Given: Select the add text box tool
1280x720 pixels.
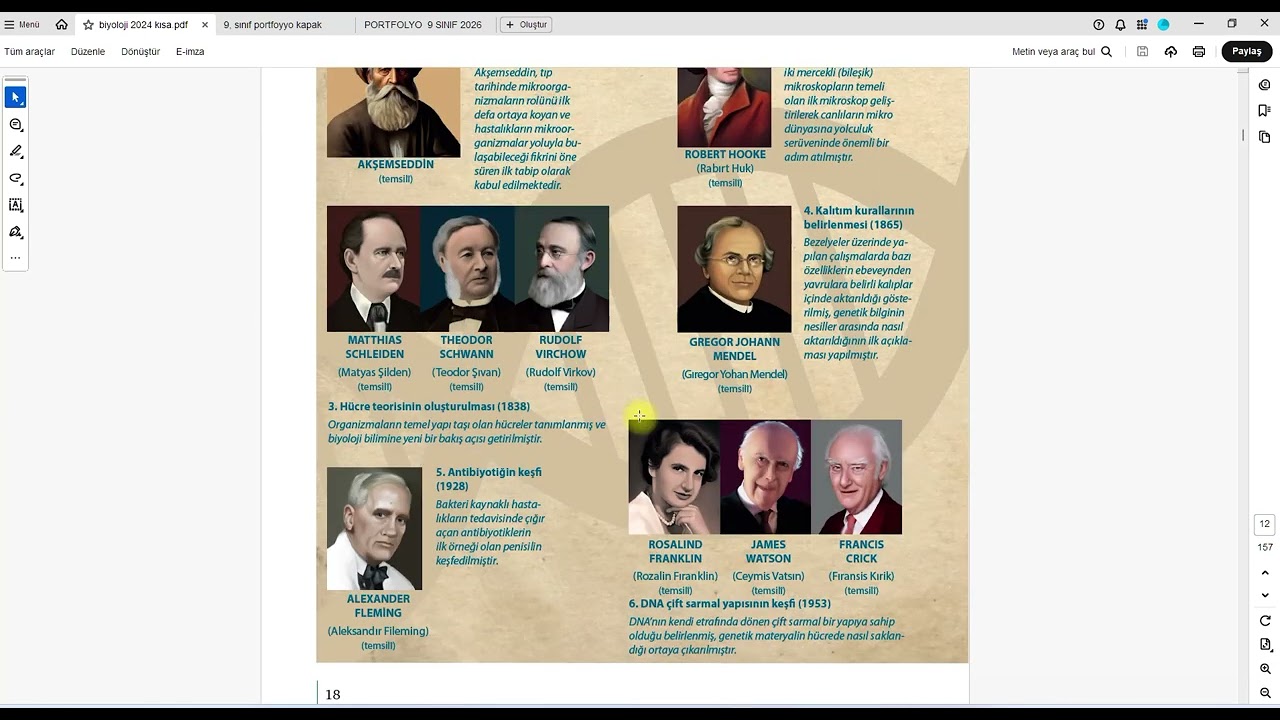Looking at the screenshot, I should coord(15,205).
